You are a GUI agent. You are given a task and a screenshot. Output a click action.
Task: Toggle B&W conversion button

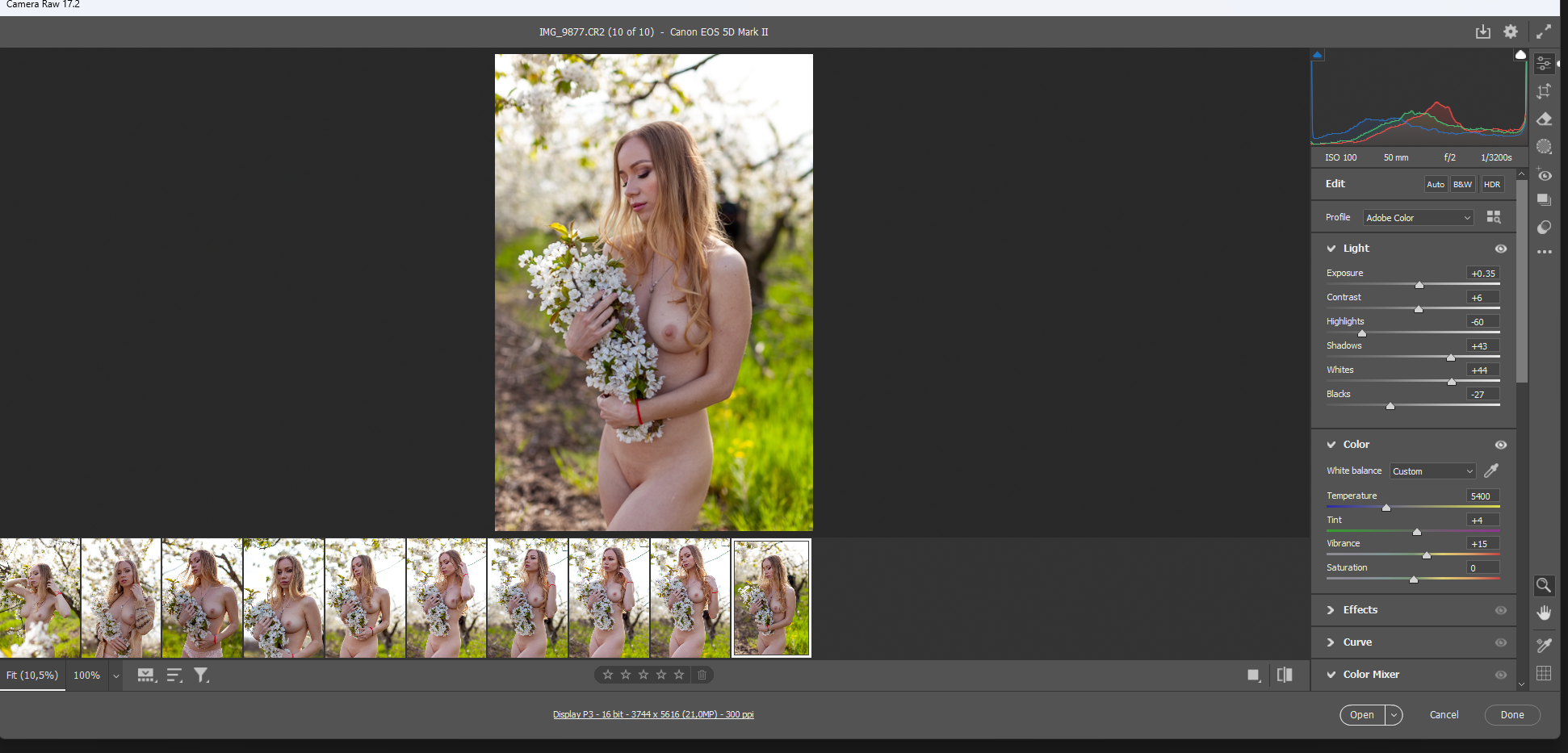[x=1462, y=184]
